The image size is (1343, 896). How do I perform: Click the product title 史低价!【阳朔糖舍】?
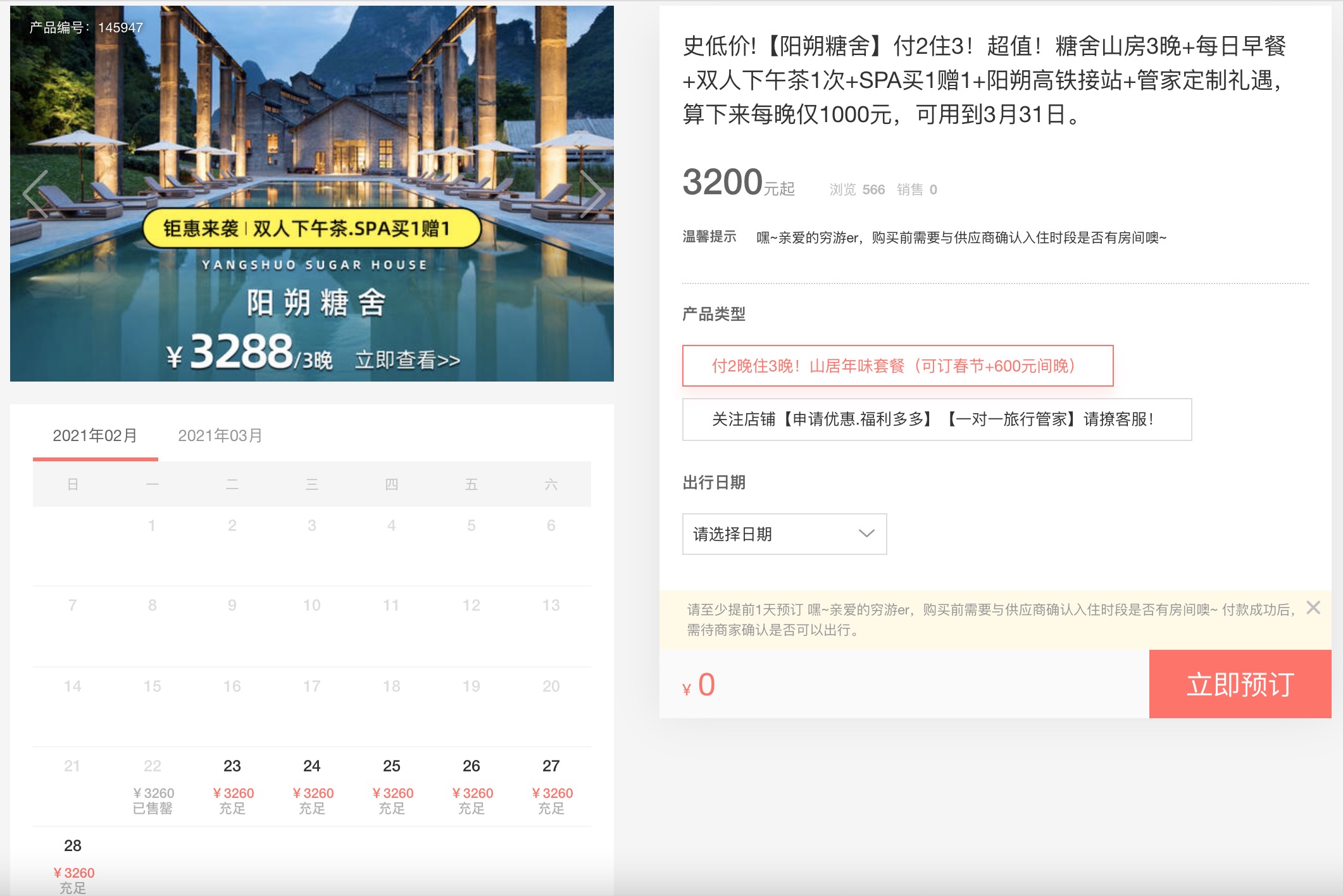984,80
